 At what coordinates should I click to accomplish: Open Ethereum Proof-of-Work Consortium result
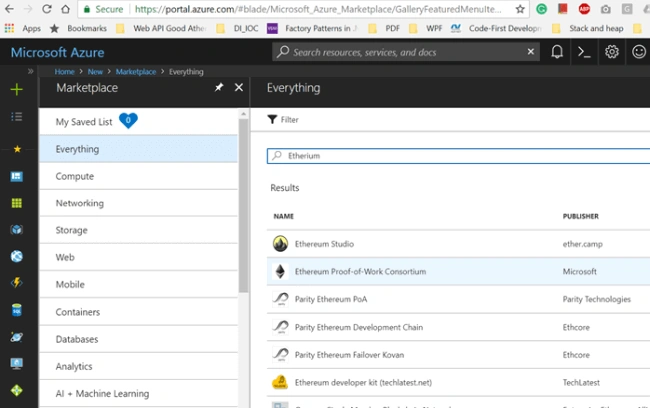[458, 271]
